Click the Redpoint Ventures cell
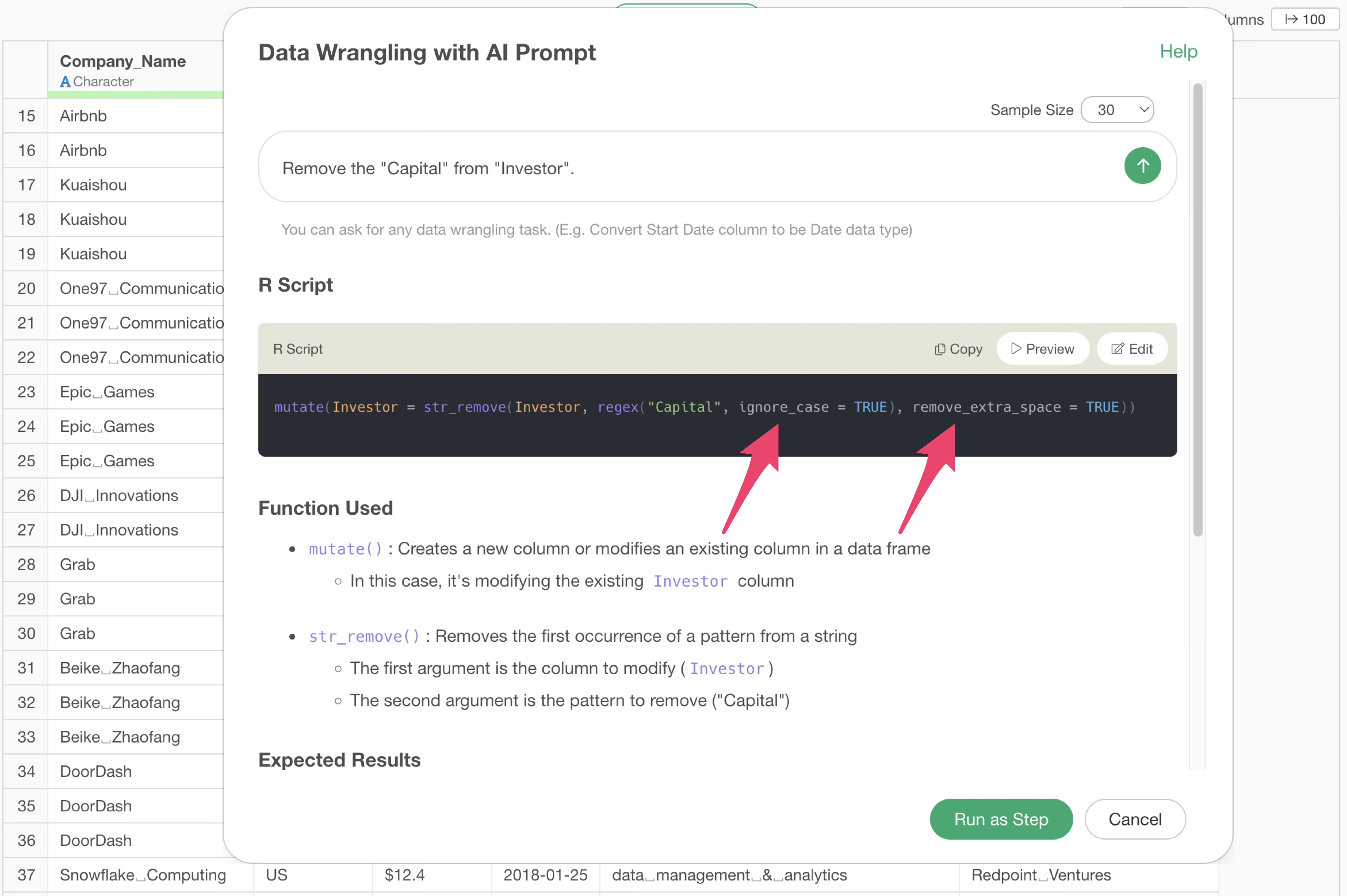The image size is (1347, 896). point(1041,875)
